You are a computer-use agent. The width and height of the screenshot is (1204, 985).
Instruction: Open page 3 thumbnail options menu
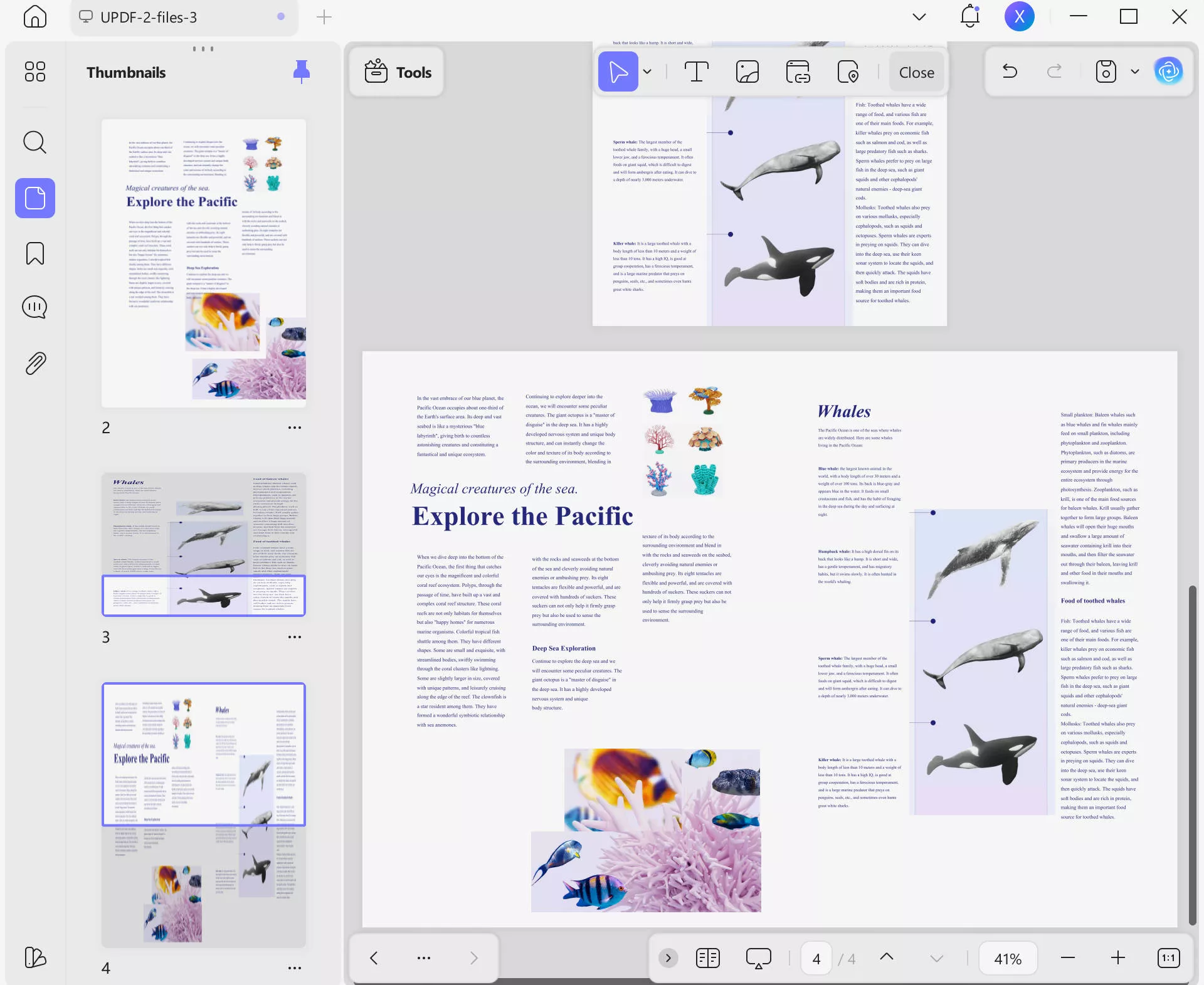click(x=294, y=637)
